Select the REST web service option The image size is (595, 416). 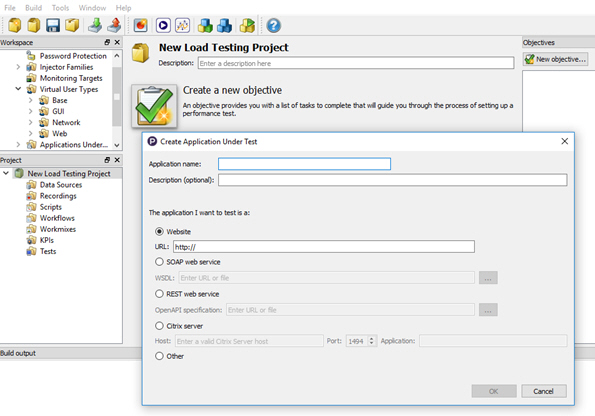click(159, 294)
